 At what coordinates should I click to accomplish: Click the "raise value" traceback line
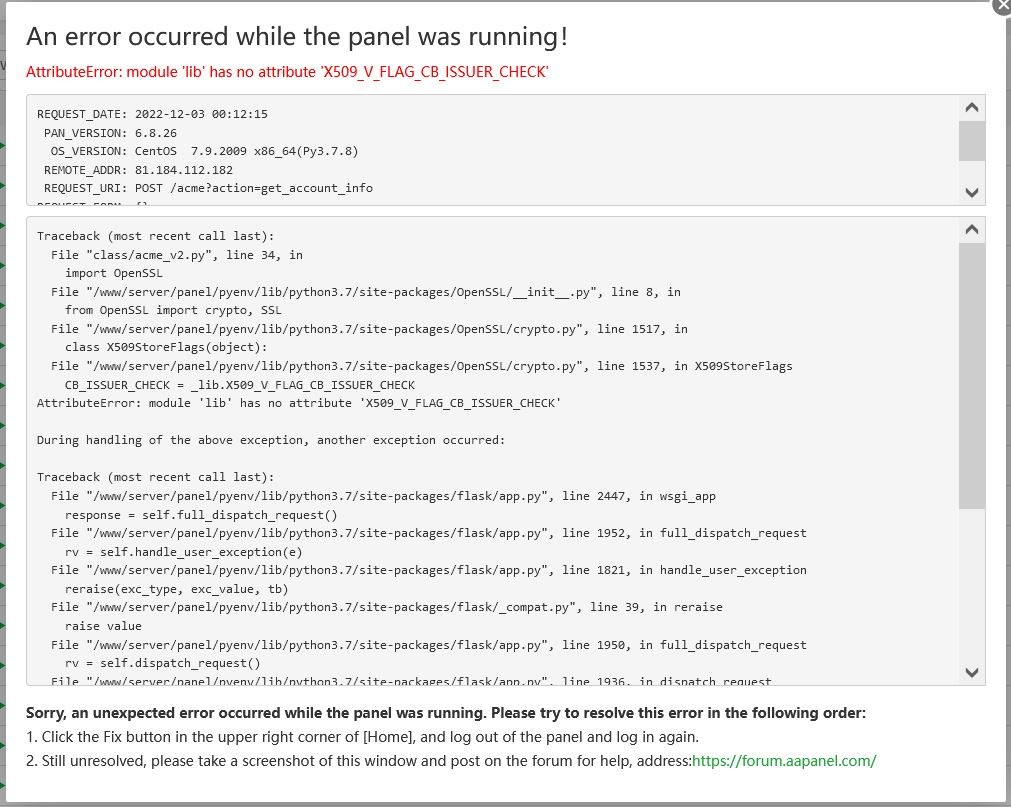[x=103, y=626]
